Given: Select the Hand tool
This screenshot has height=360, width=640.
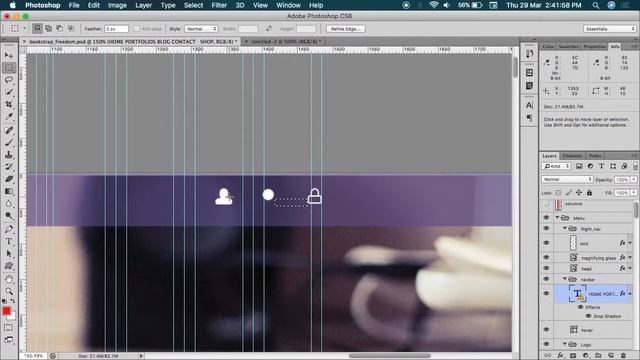Looking at the screenshot, I should click(x=9, y=280).
